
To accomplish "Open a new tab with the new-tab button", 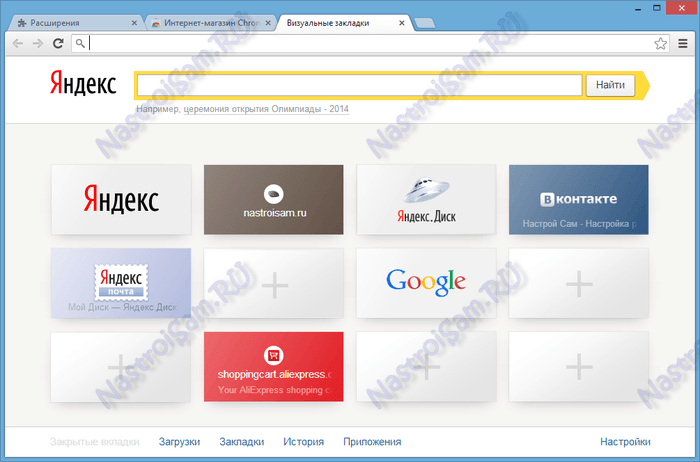I will pos(425,23).
